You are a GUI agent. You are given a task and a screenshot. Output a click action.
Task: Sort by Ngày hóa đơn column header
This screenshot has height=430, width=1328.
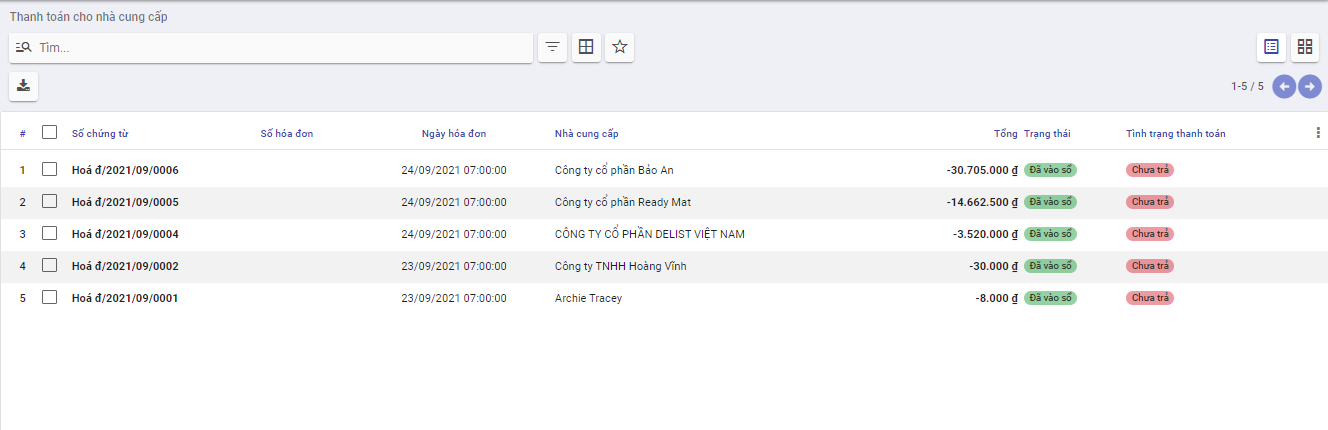click(x=454, y=134)
